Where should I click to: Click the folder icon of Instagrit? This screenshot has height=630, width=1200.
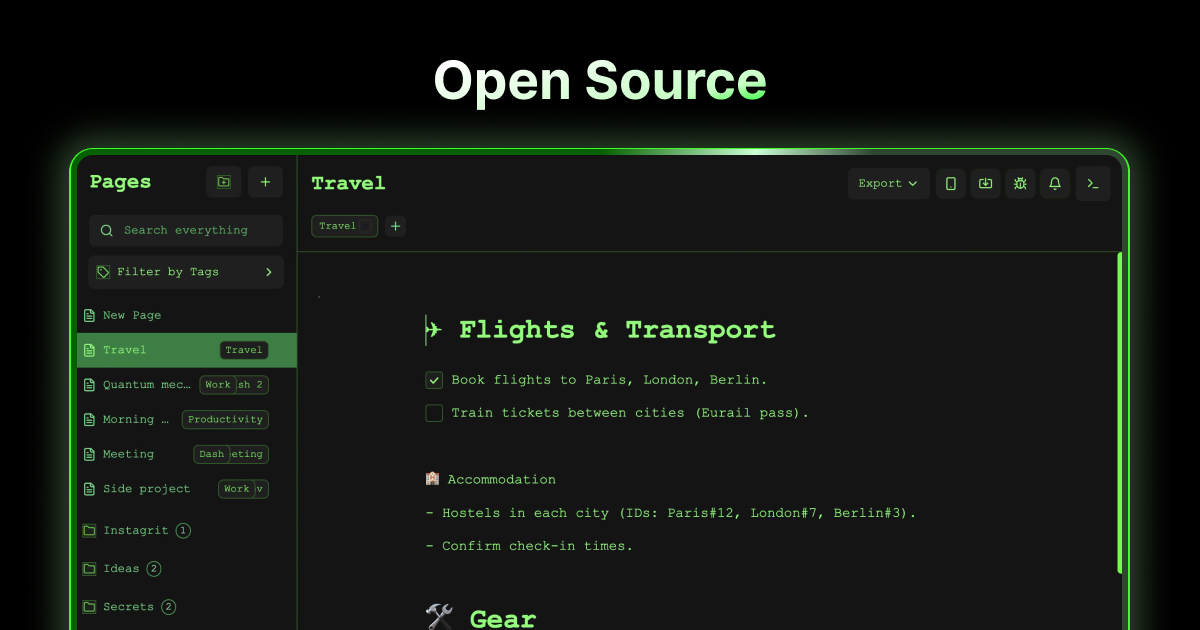pos(90,531)
